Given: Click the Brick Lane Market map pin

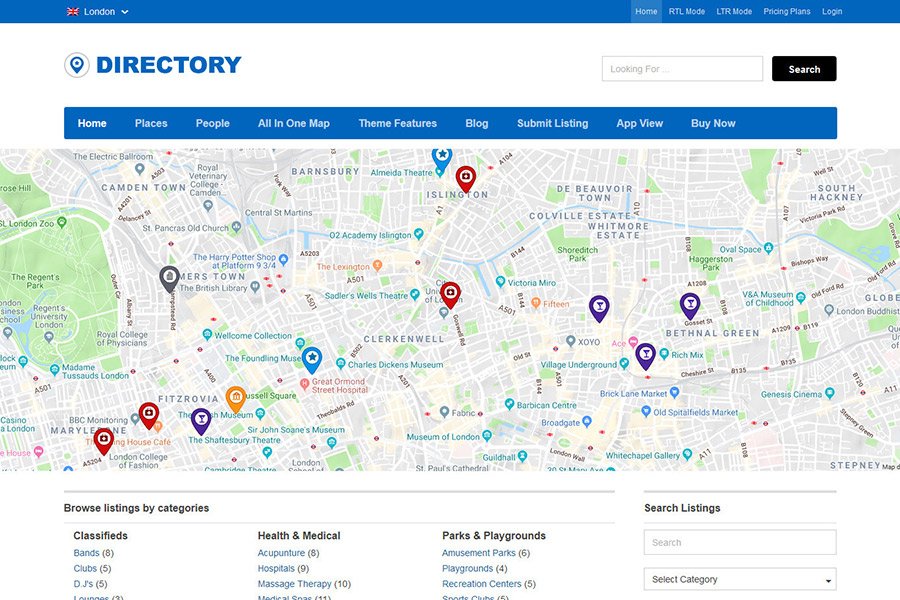Looking at the screenshot, I should (x=674, y=393).
